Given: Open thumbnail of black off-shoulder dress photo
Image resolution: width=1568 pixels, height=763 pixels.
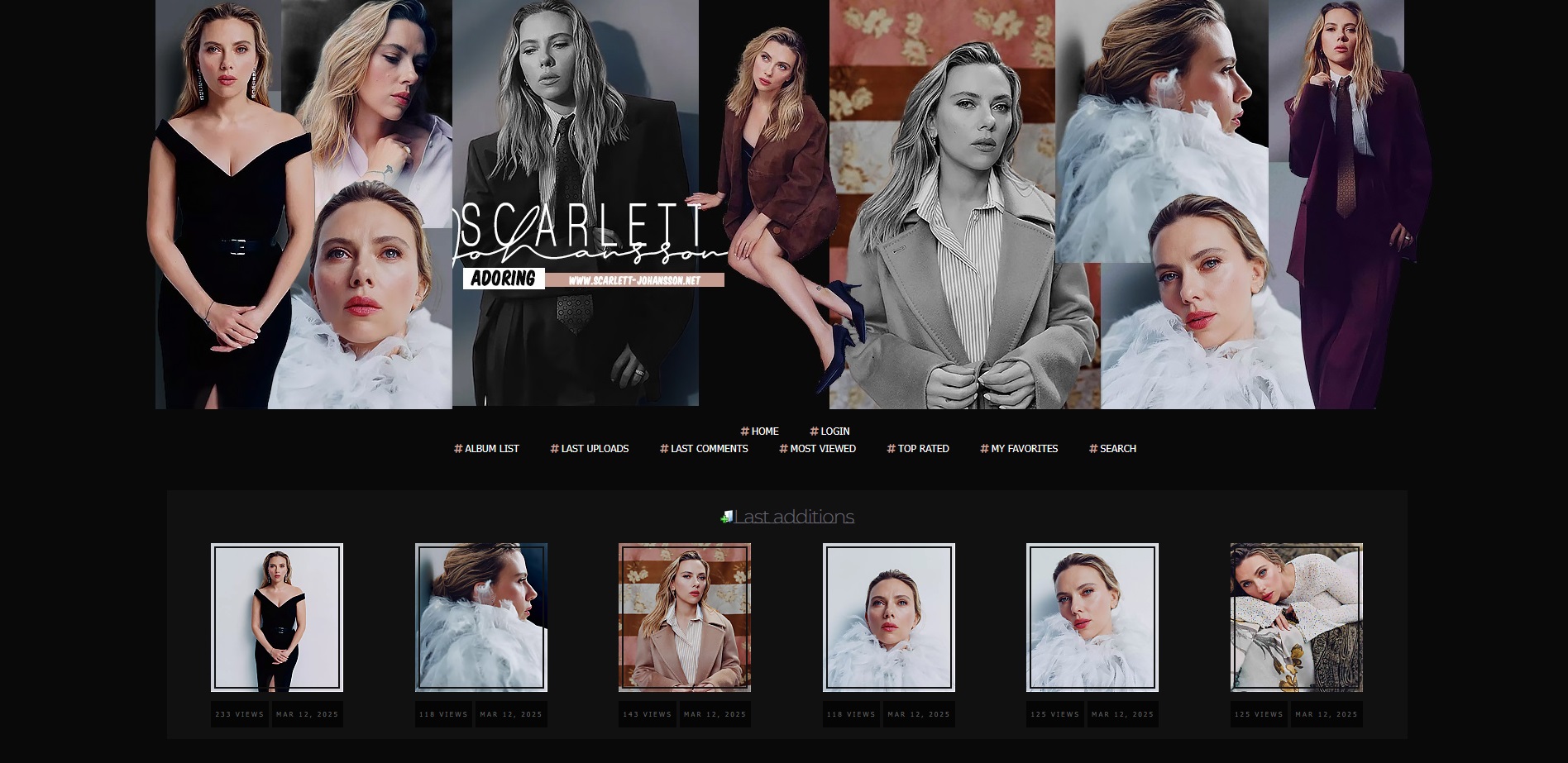Looking at the screenshot, I should (277, 617).
